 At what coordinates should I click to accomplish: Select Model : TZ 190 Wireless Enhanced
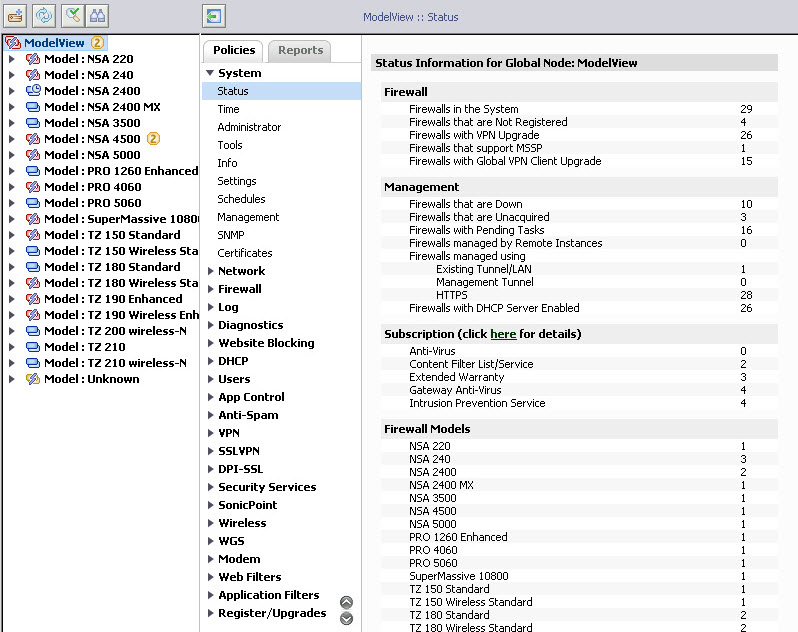click(x=121, y=315)
